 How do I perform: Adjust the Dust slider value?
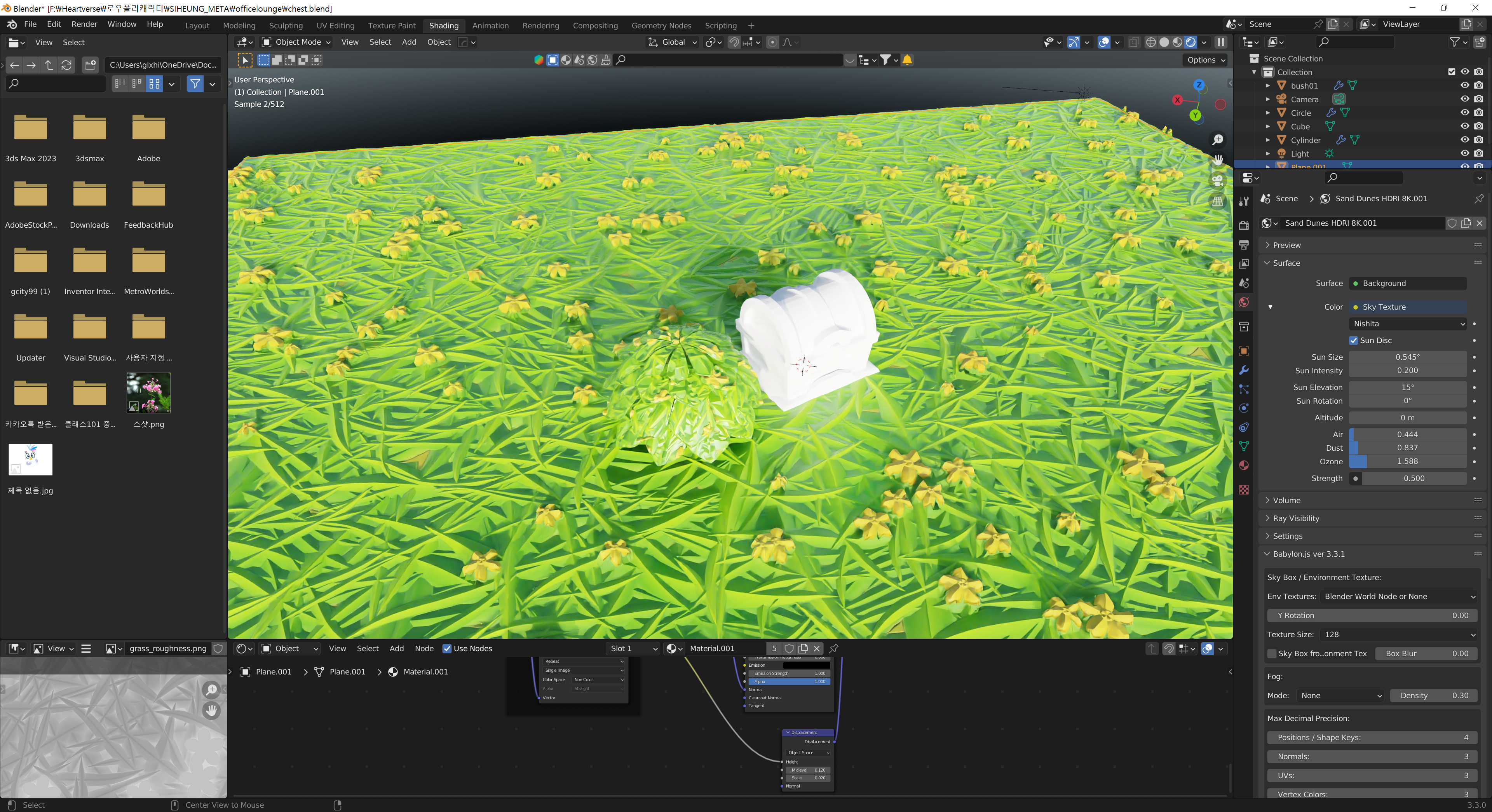[x=1407, y=448]
